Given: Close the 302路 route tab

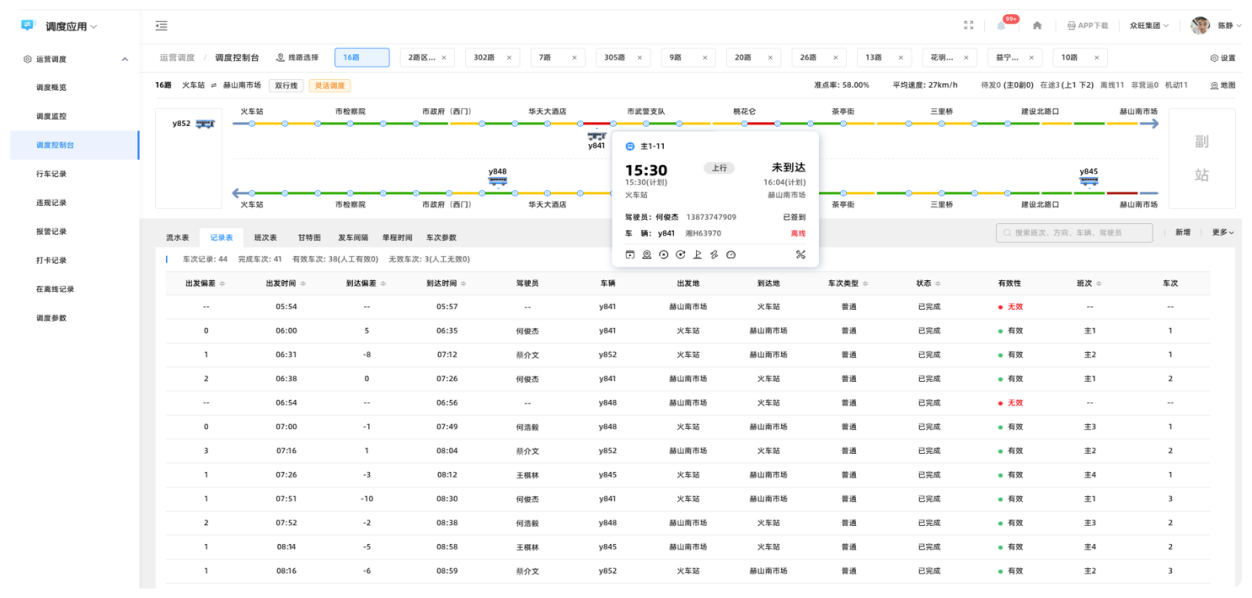Looking at the screenshot, I should [508, 58].
